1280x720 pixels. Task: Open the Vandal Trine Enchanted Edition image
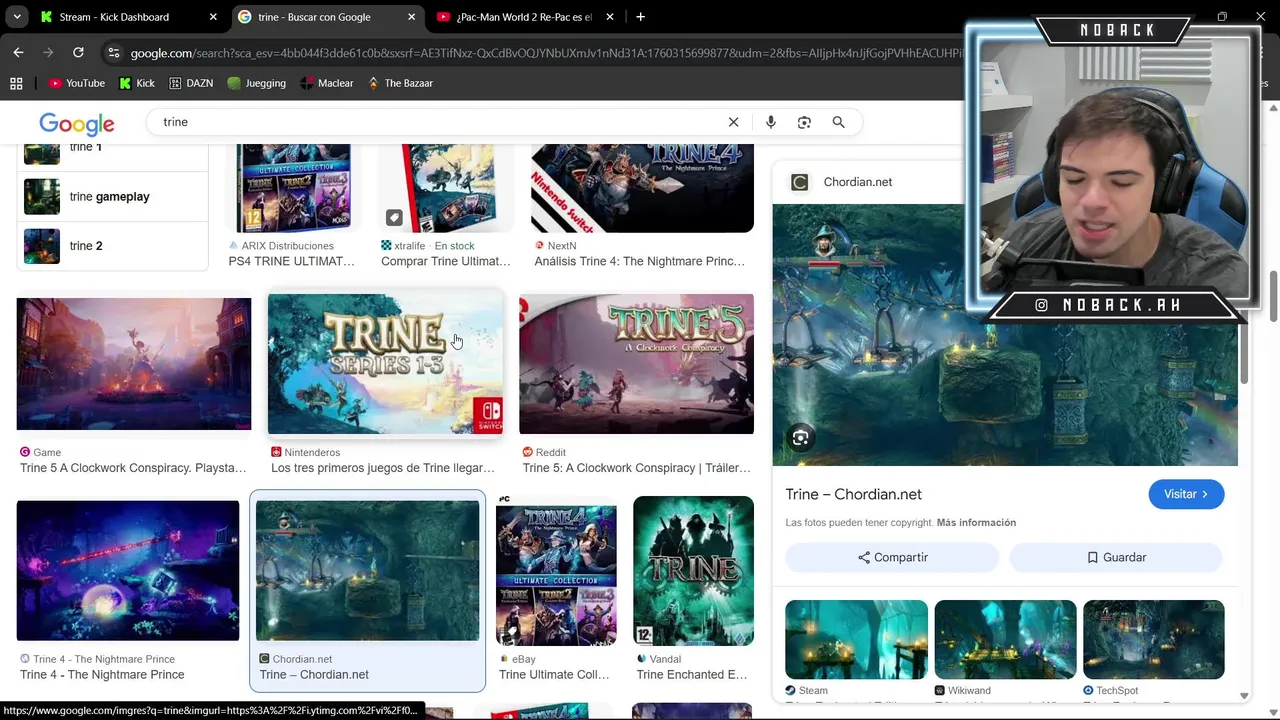click(x=693, y=570)
